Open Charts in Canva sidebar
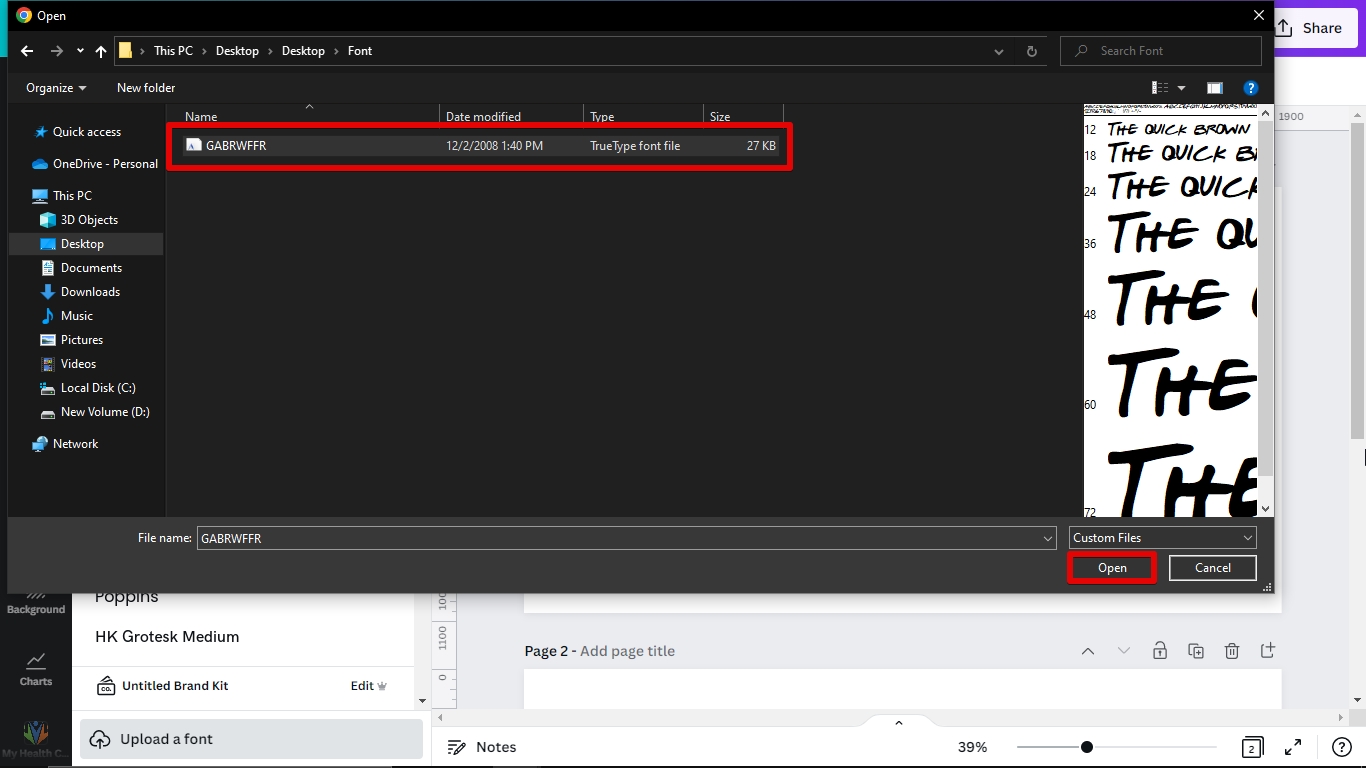This screenshot has height=768, width=1366. (x=36, y=670)
